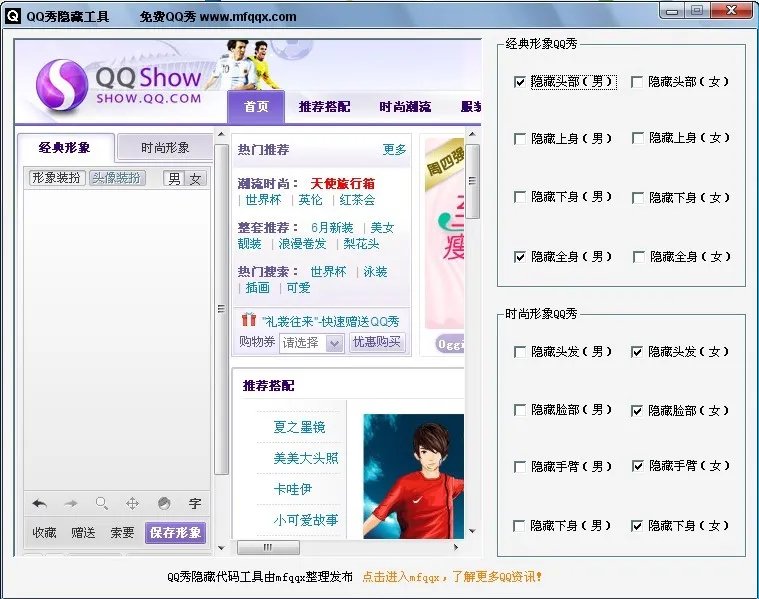Select 头像装扮 sub-tab

117,178
